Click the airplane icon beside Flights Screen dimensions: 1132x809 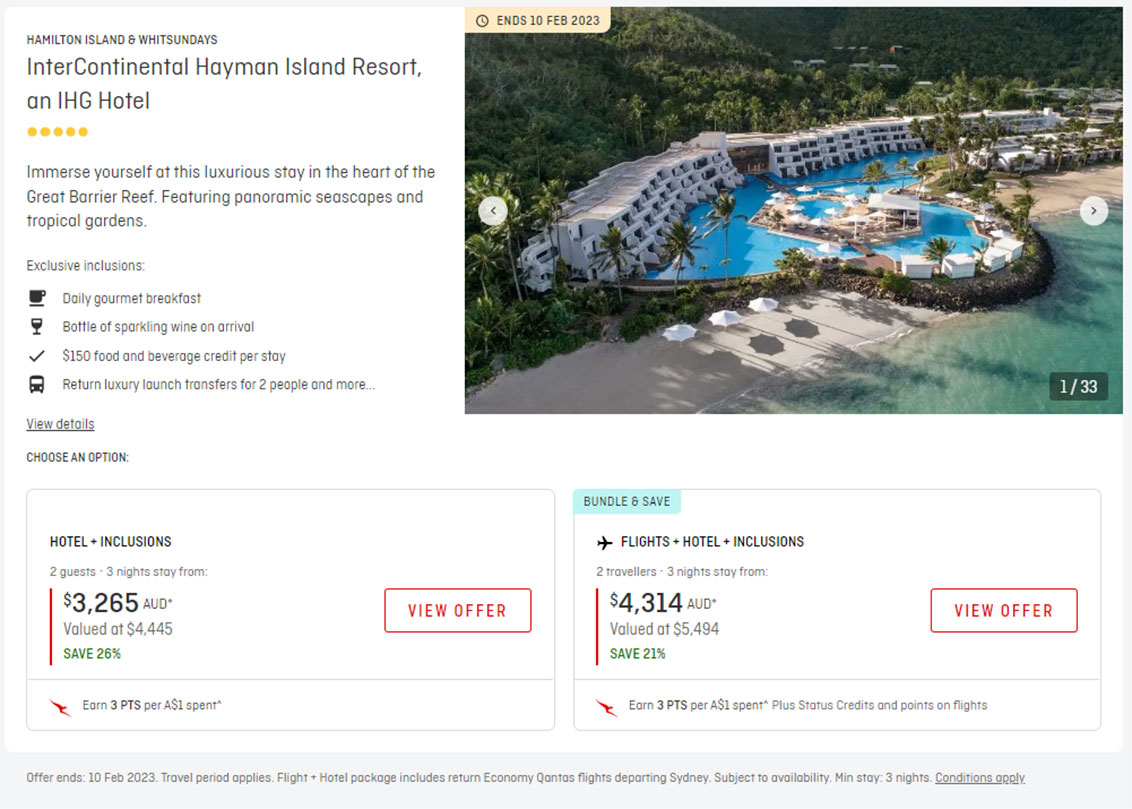[x=604, y=542]
